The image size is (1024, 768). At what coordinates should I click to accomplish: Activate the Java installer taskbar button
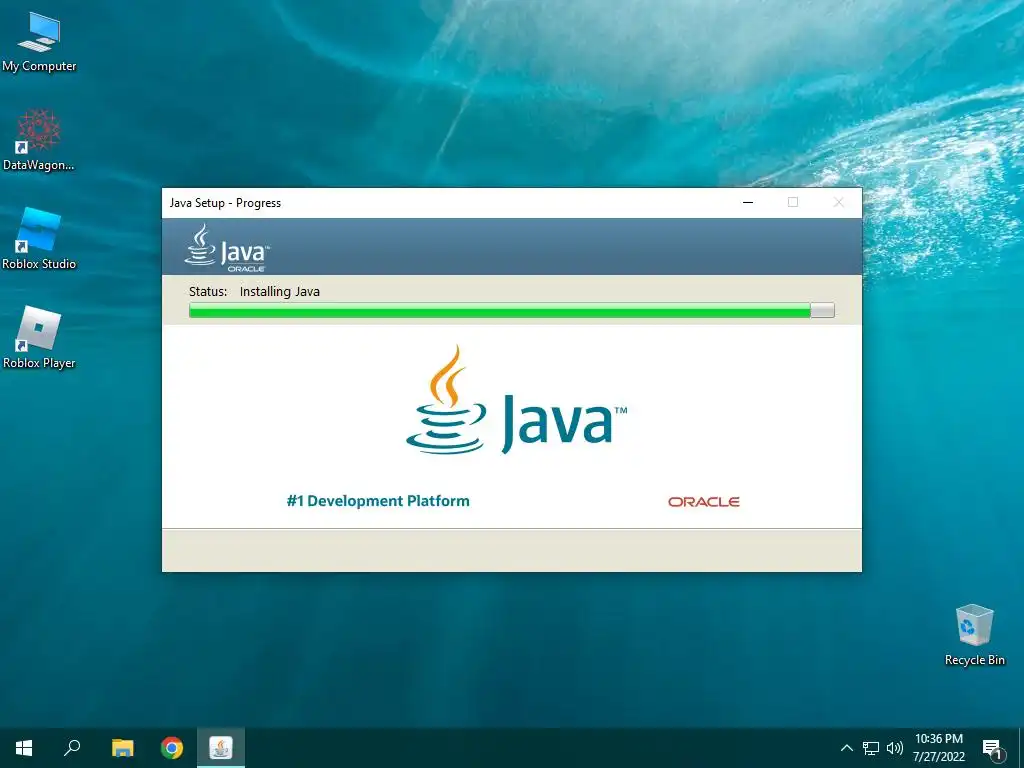point(221,748)
